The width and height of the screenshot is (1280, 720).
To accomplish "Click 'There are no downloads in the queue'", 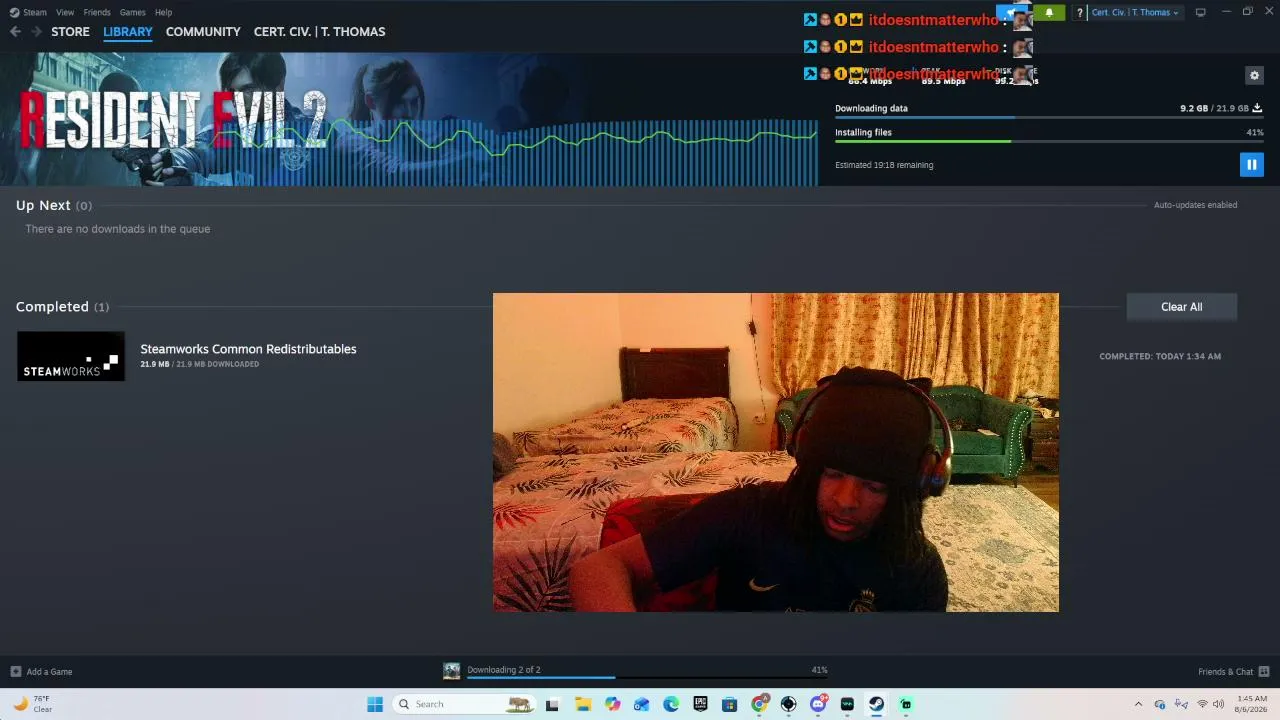I will pyautogui.click(x=118, y=229).
